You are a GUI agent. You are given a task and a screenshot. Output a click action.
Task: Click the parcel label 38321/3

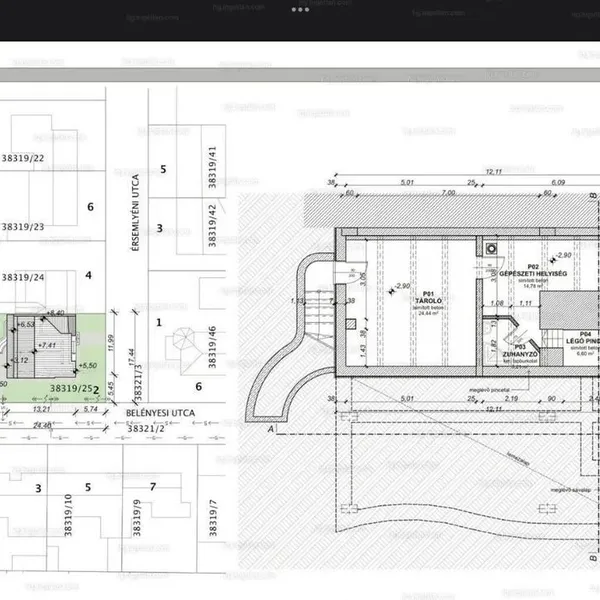139,383
